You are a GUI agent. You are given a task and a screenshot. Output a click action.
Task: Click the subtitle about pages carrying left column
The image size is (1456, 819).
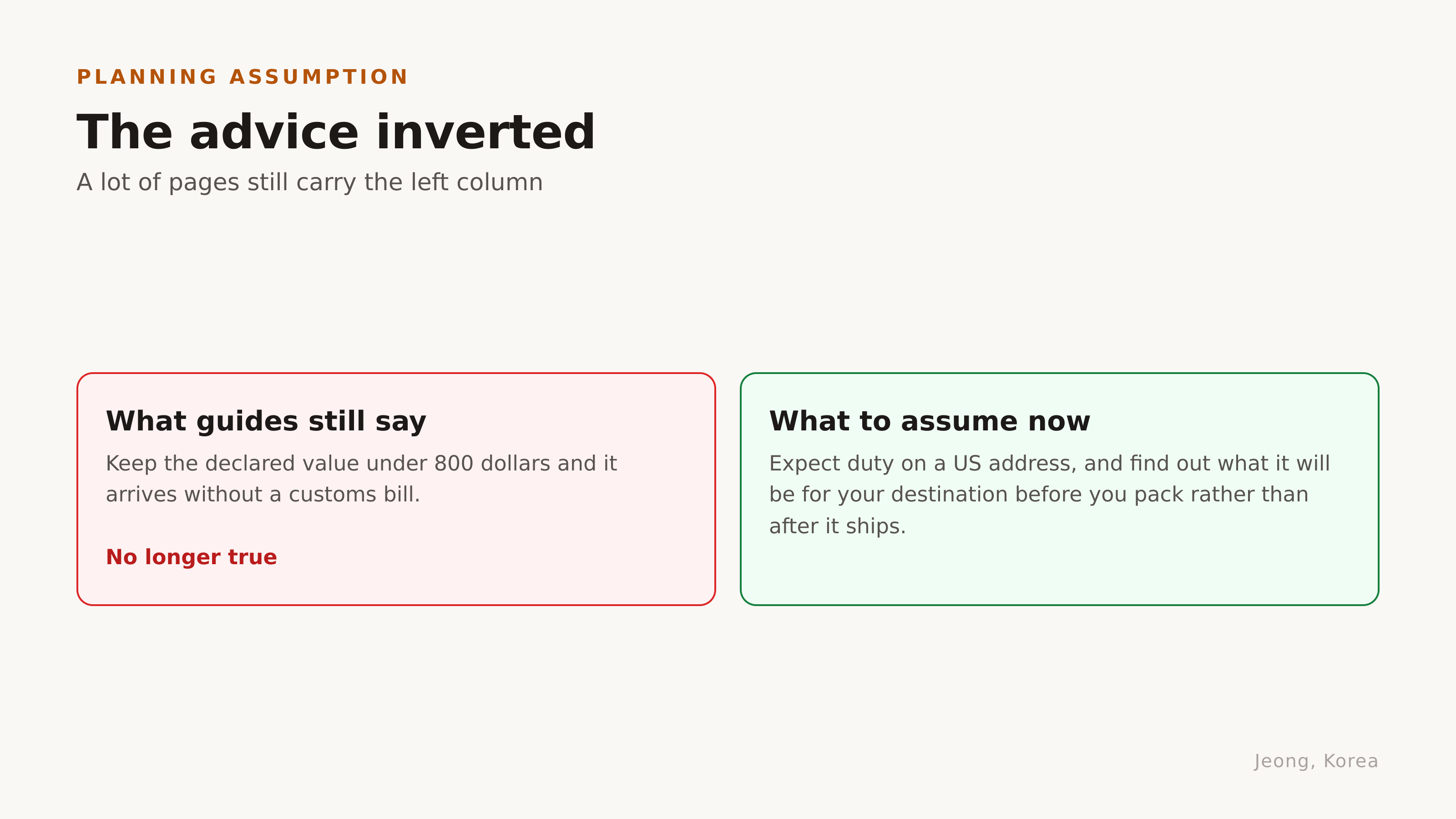click(310, 182)
